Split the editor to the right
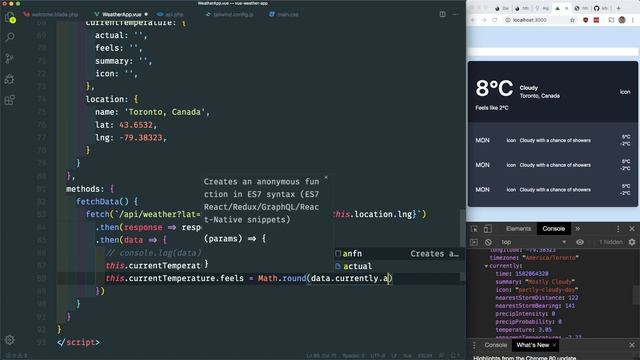The image size is (640, 360). tap(442, 14)
